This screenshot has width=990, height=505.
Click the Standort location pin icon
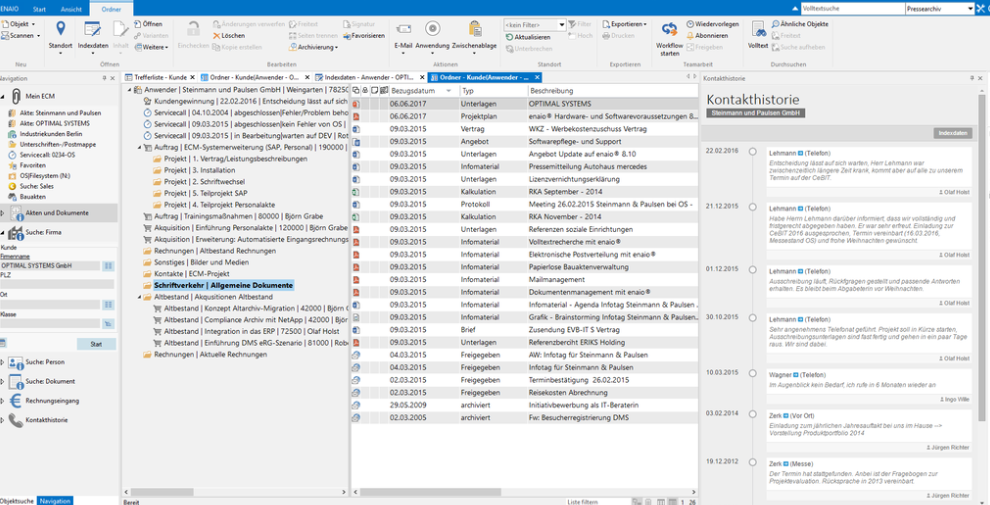60,28
